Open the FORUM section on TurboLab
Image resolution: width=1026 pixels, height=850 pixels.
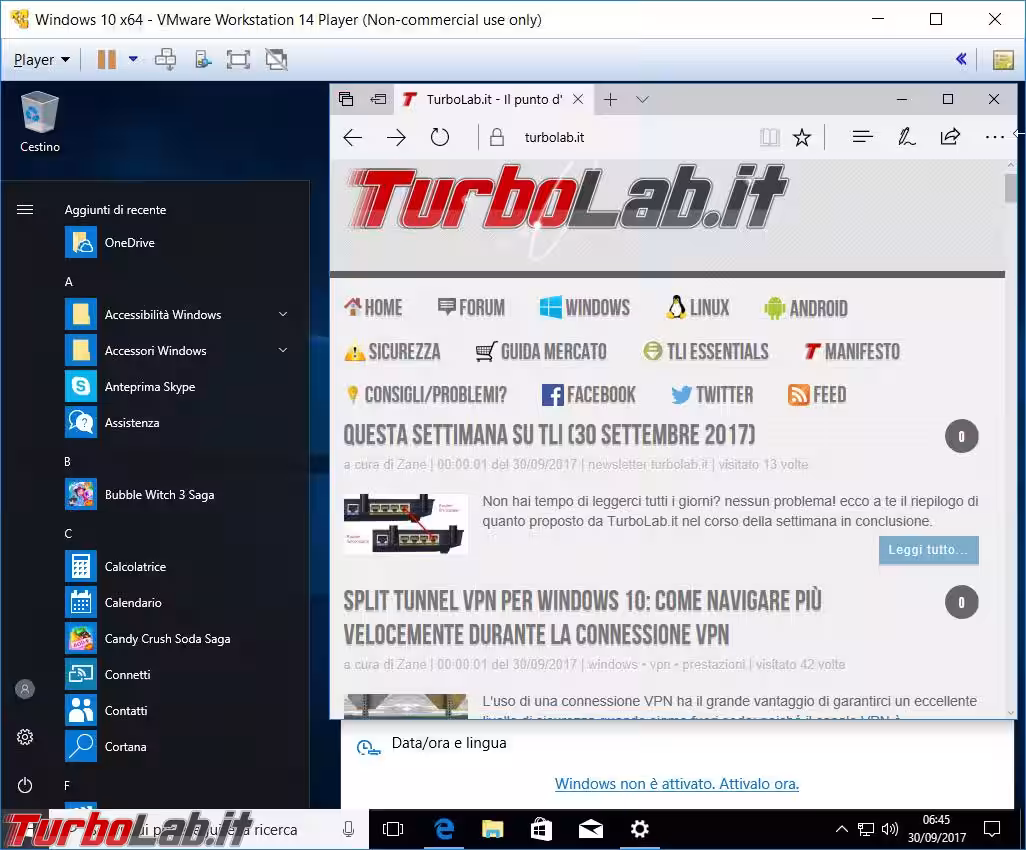[471, 307]
